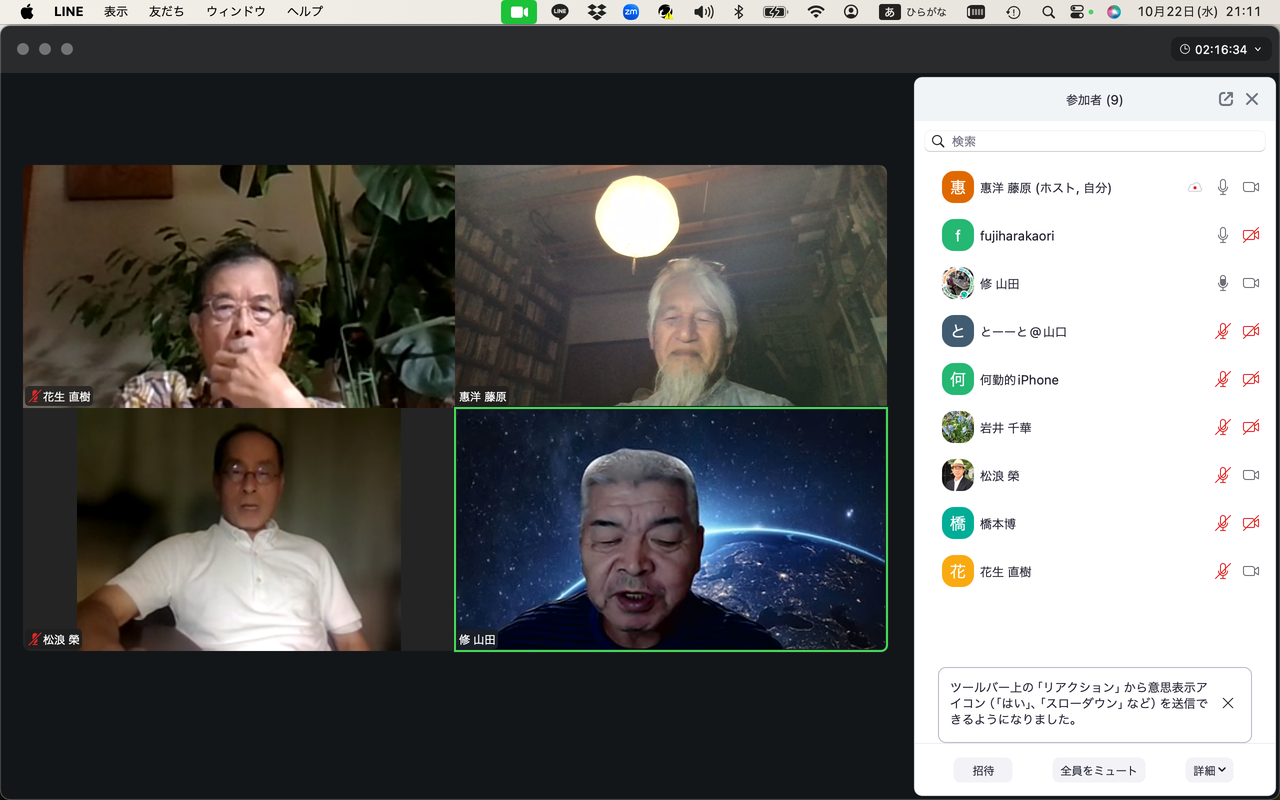
Task: Click the recording indicator beside 惠洋 藤原
Action: tap(1194, 187)
